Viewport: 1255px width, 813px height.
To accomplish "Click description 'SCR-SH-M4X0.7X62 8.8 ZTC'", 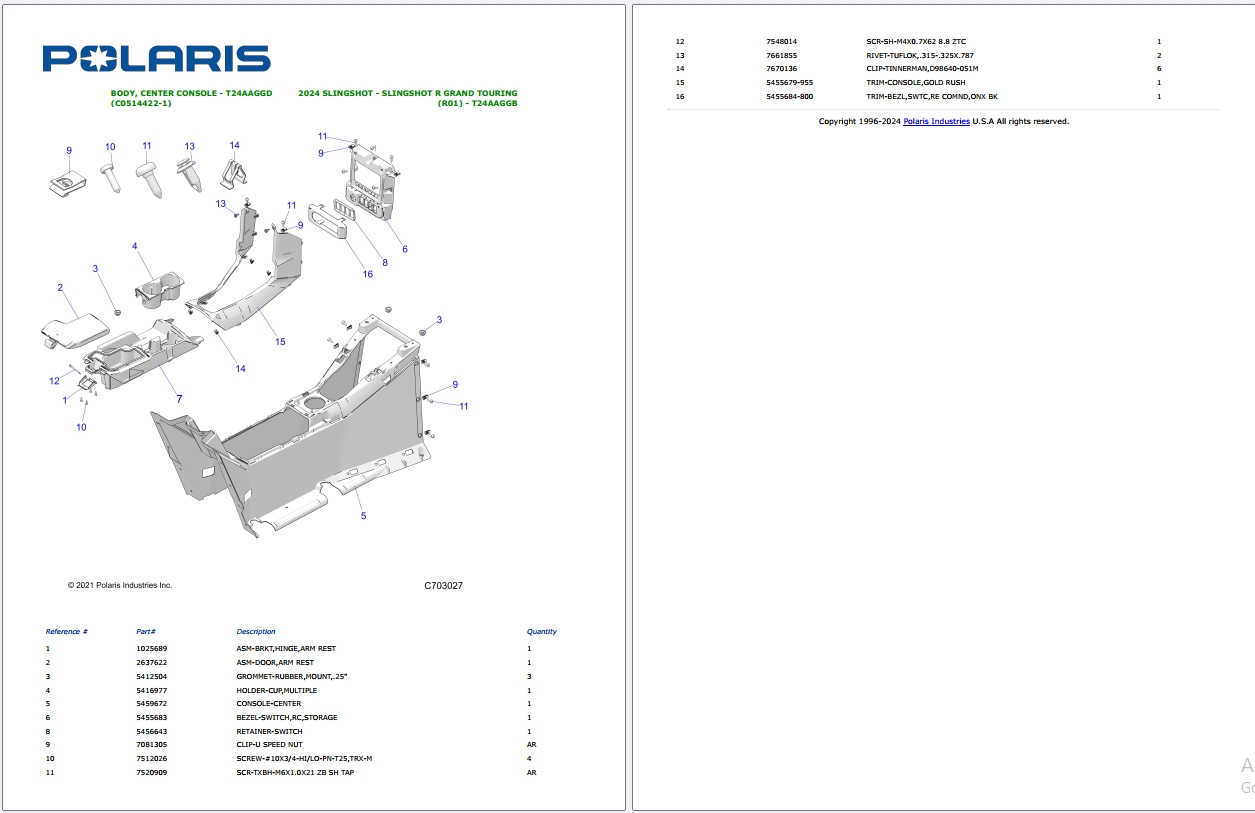I will 916,42.
